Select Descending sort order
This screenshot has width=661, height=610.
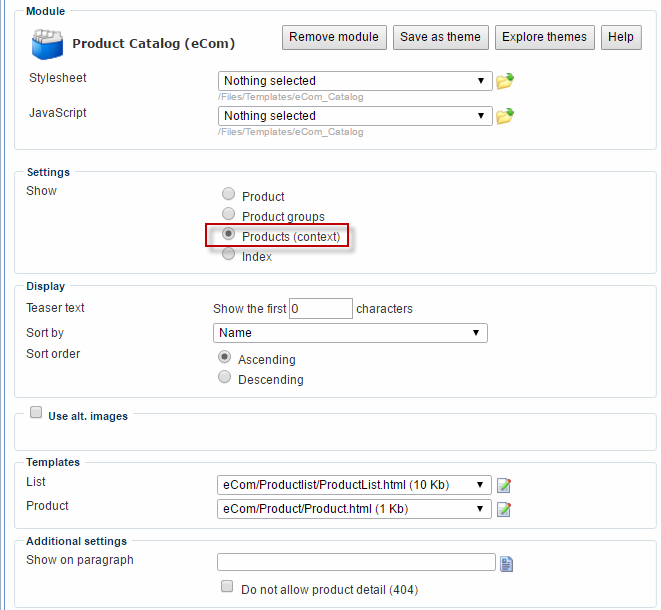point(225,378)
